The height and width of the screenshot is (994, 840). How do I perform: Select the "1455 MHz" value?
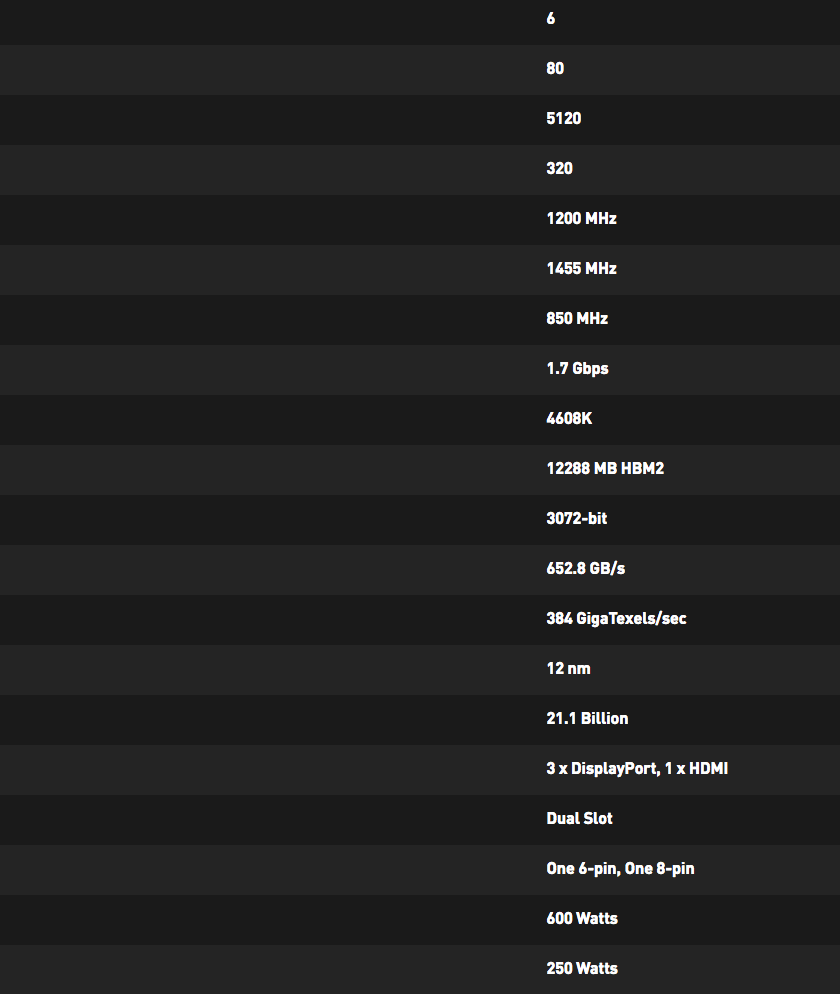[581, 269]
